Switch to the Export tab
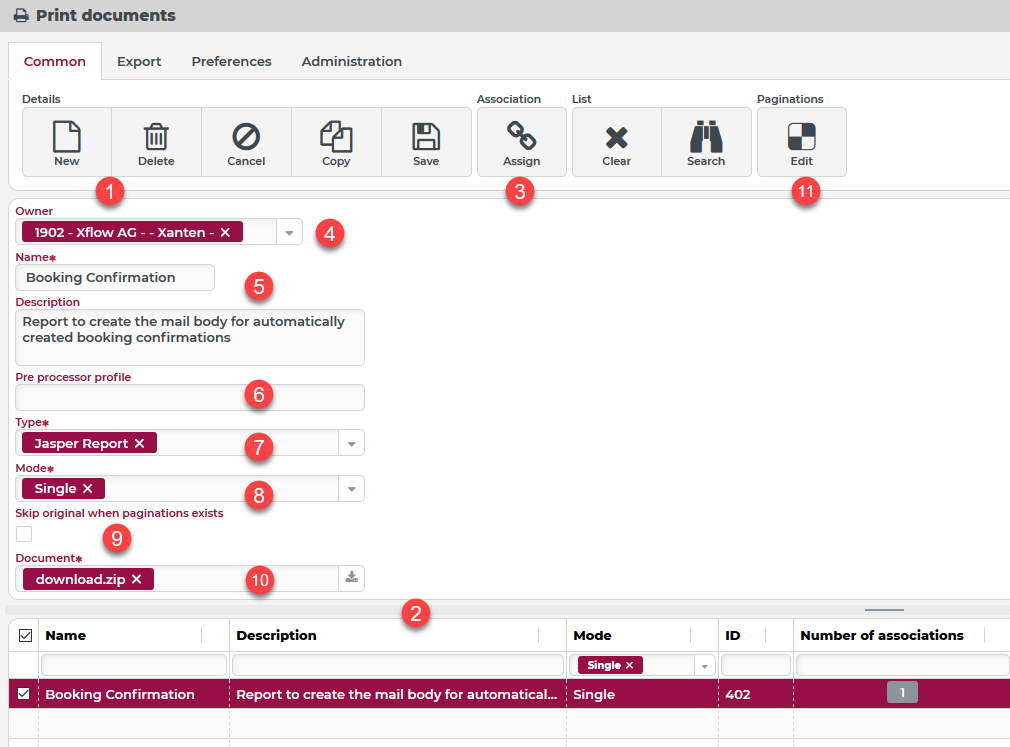The height and width of the screenshot is (747, 1010). [x=139, y=61]
